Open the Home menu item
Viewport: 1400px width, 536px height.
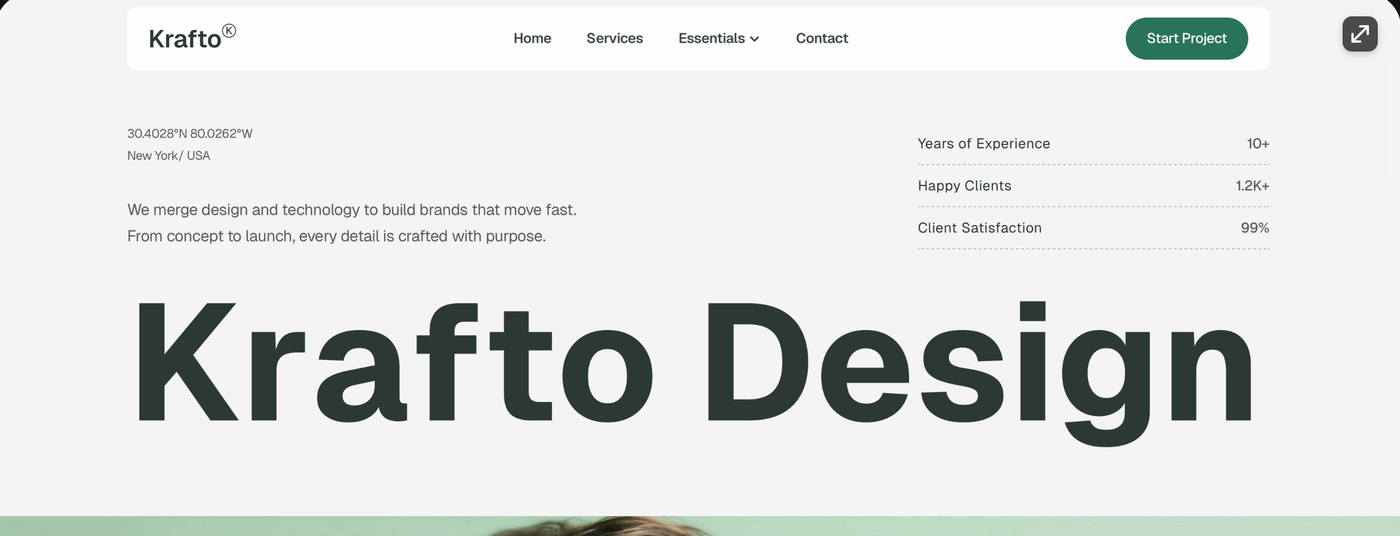[532, 38]
